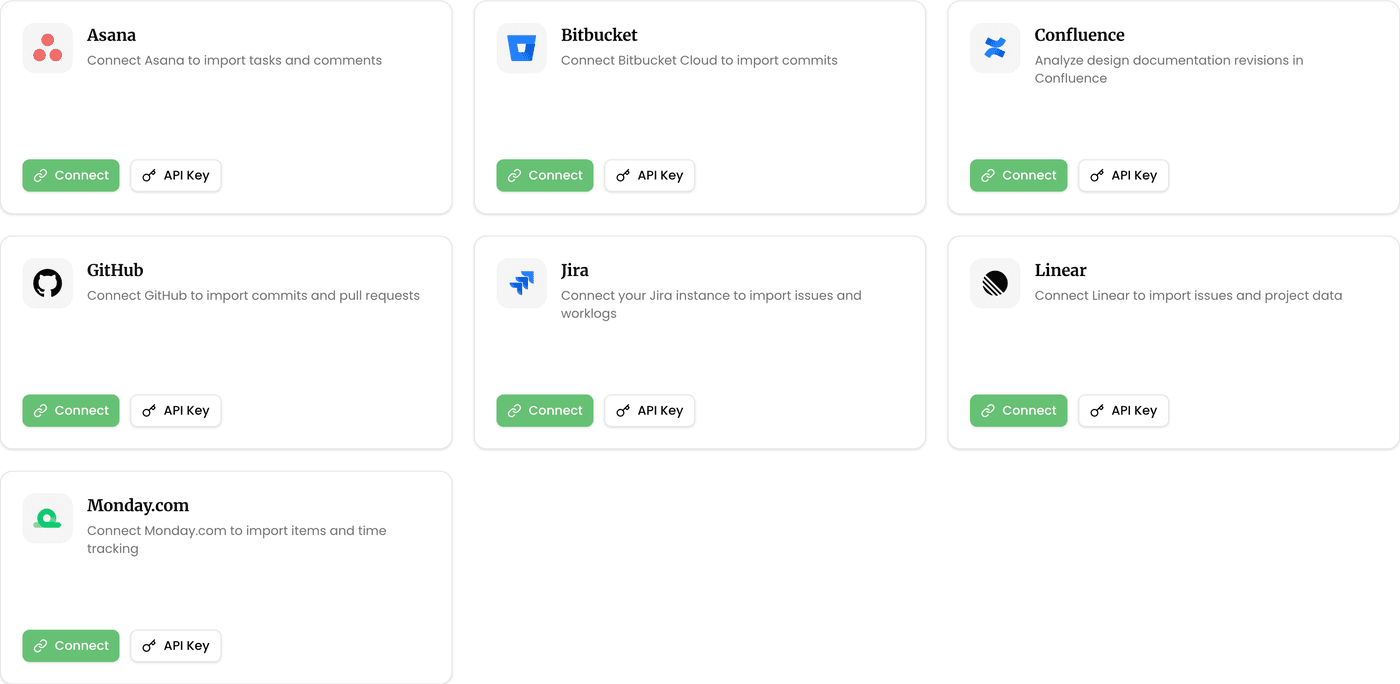Screen dimensions: 1400x684
Task: Click "Connect GitHub to import commits and pull requests"
Action: [x=253, y=295]
